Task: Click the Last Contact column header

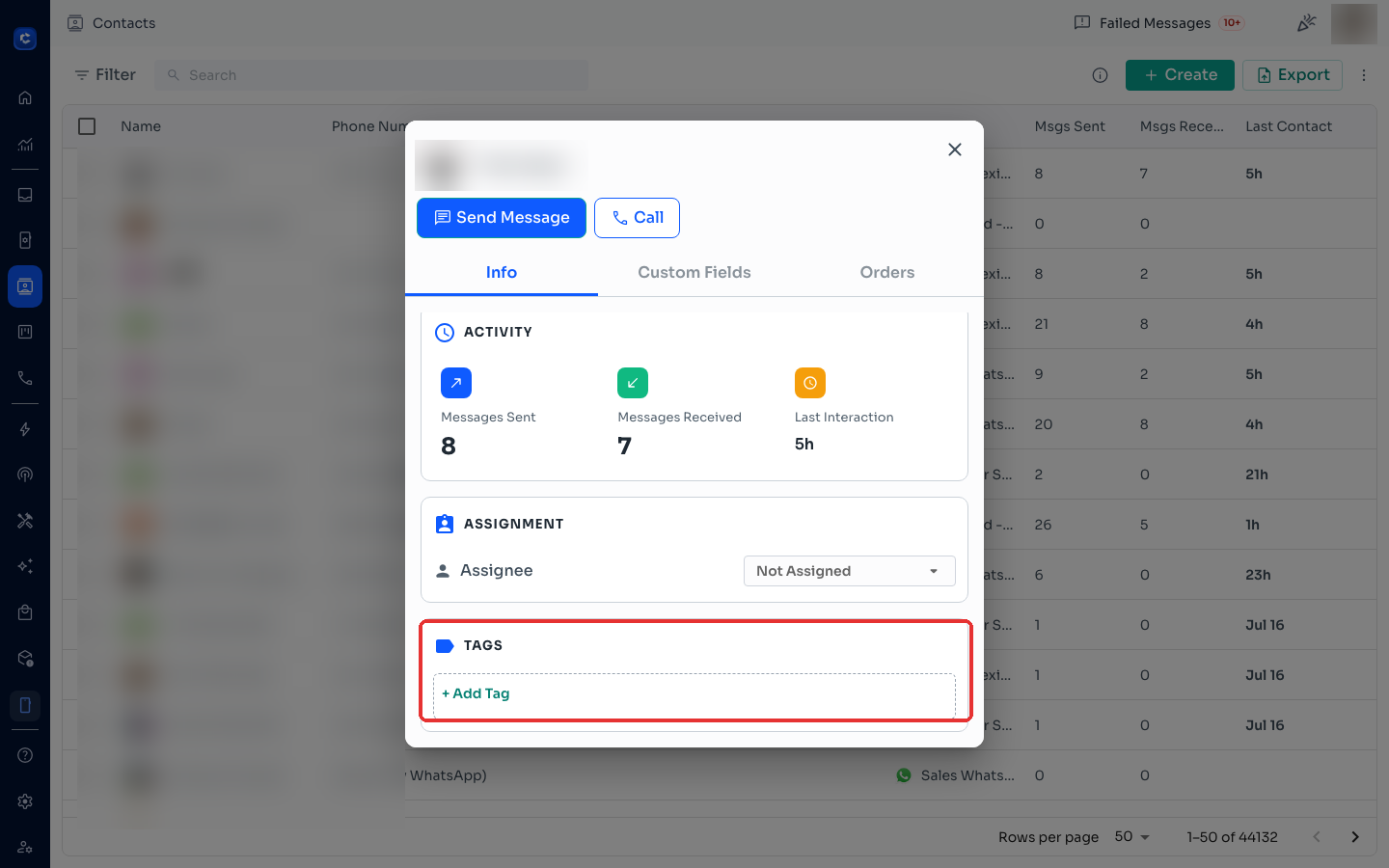Action: (1289, 126)
